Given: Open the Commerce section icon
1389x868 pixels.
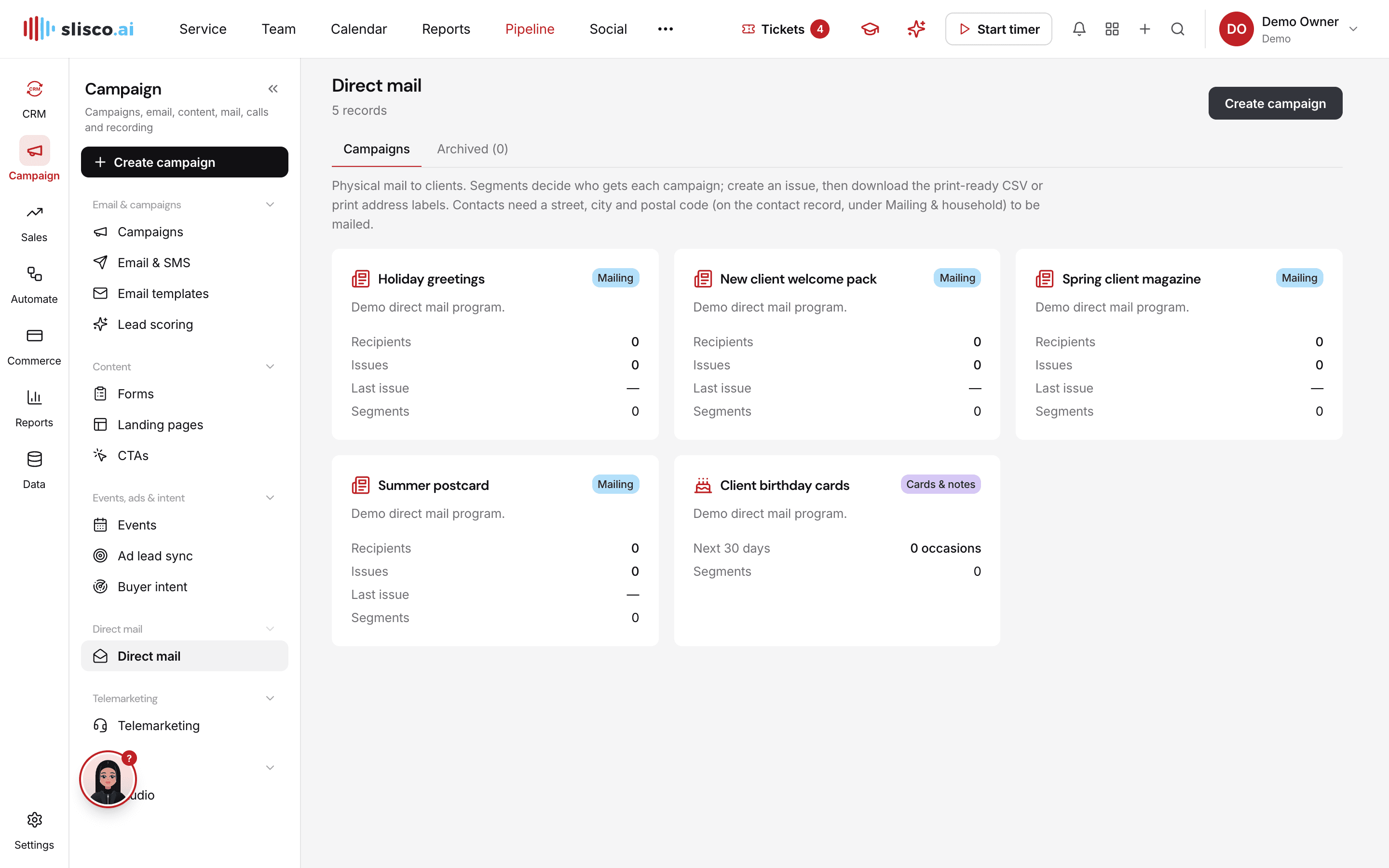Looking at the screenshot, I should point(34,335).
